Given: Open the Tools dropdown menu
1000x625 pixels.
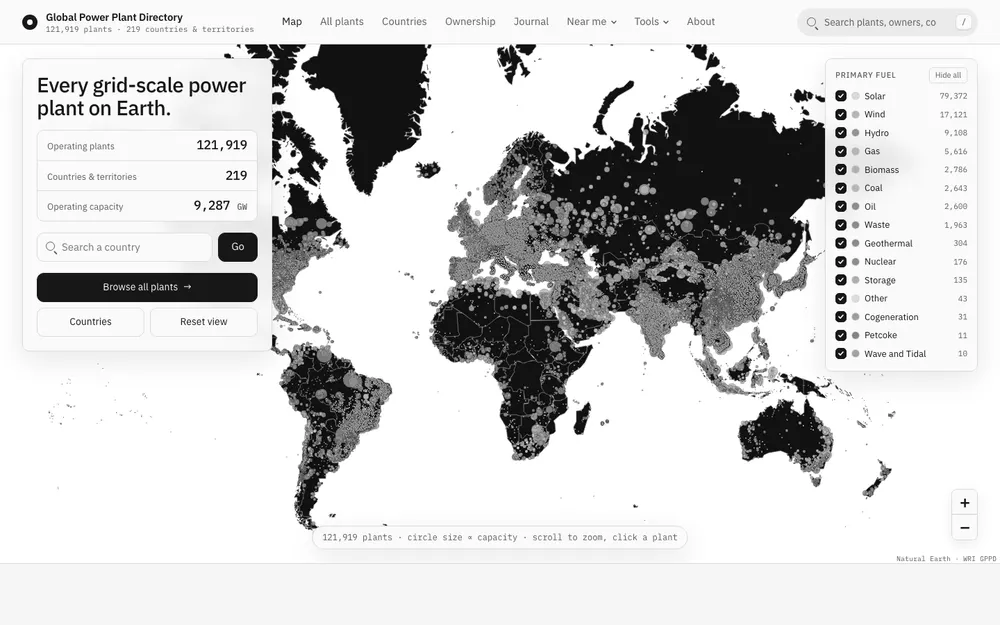Looking at the screenshot, I should 651,22.
